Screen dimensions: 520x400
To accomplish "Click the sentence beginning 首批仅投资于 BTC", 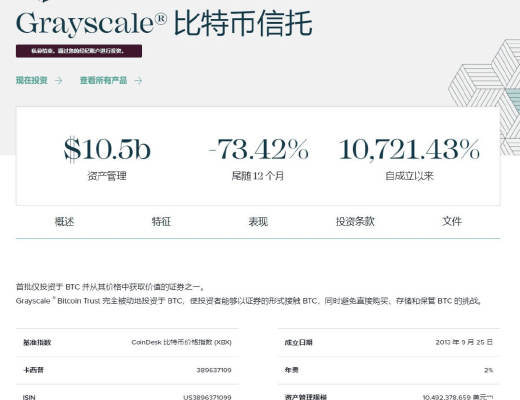I will pyautogui.click(x=110, y=287).
